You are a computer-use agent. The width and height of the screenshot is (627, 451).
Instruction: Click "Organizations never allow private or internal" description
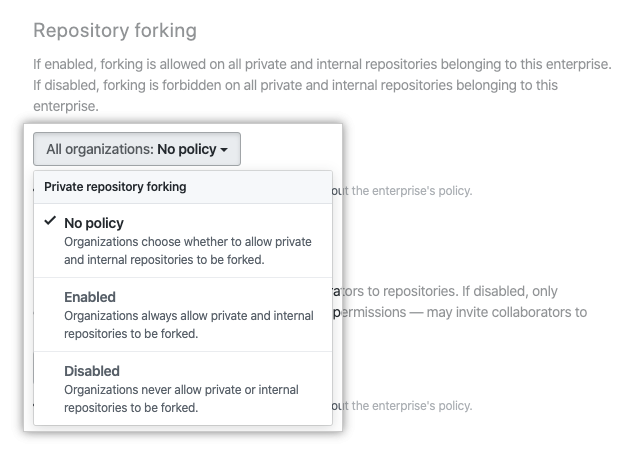click(181, 390)
